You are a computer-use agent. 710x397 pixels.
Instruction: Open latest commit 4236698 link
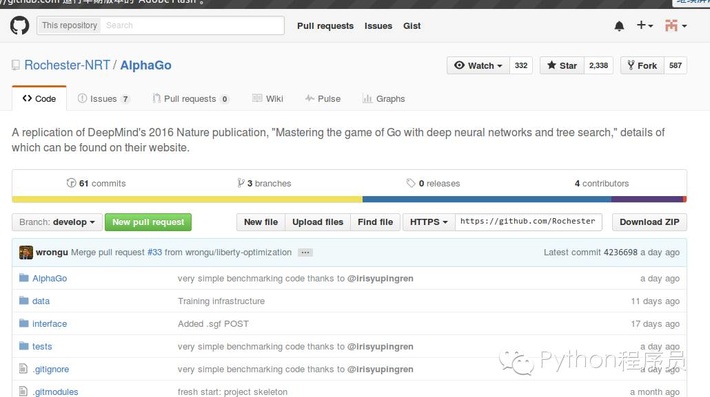pos(621,252)
